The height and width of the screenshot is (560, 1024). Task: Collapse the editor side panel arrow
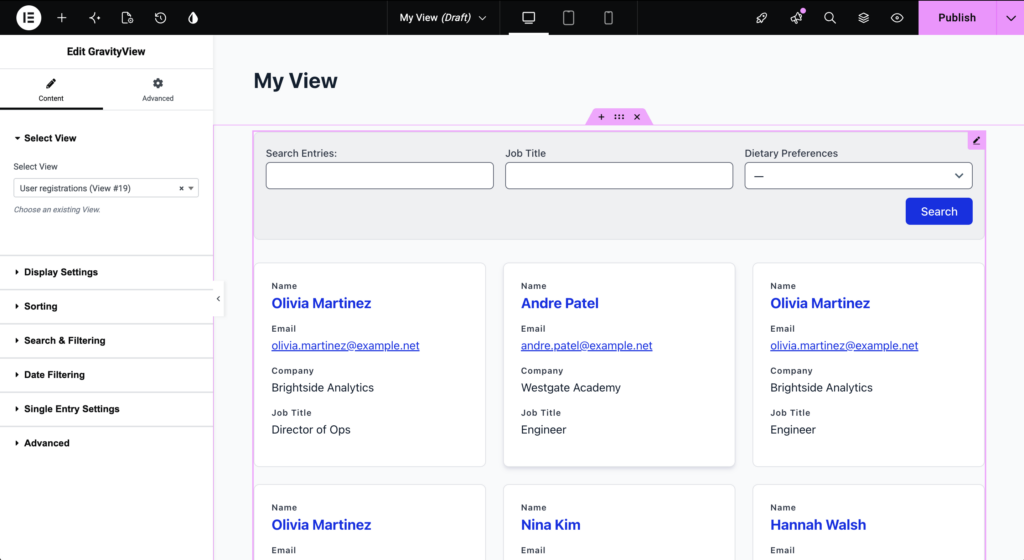(218, 299)
